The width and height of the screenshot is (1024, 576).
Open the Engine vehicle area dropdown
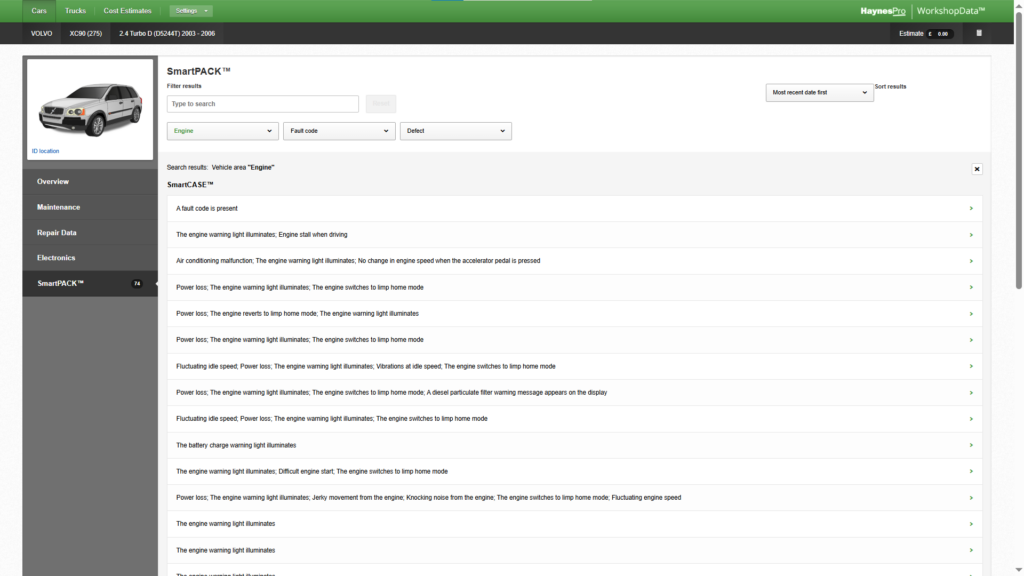(223, 131)
